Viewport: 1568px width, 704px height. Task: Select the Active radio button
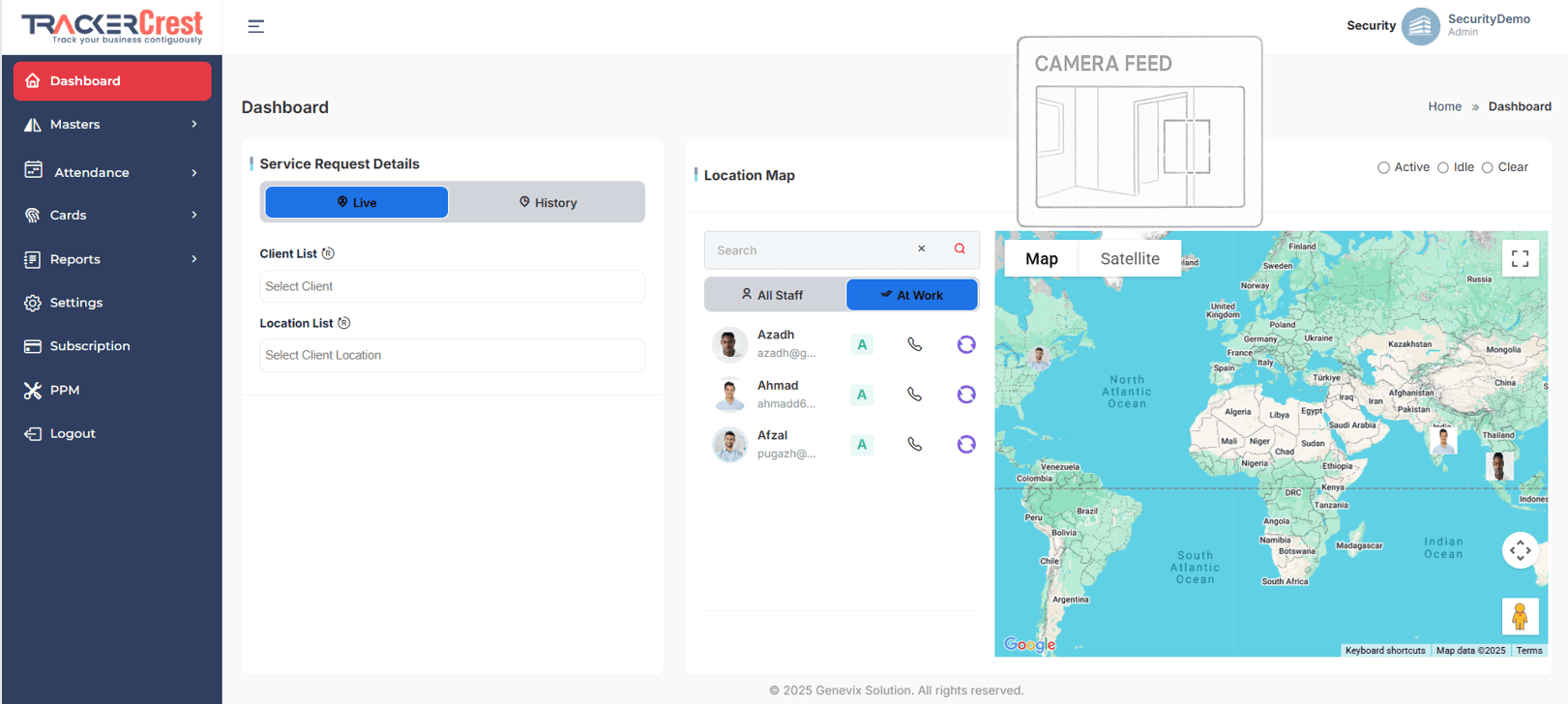click(x=1383, y=167)
